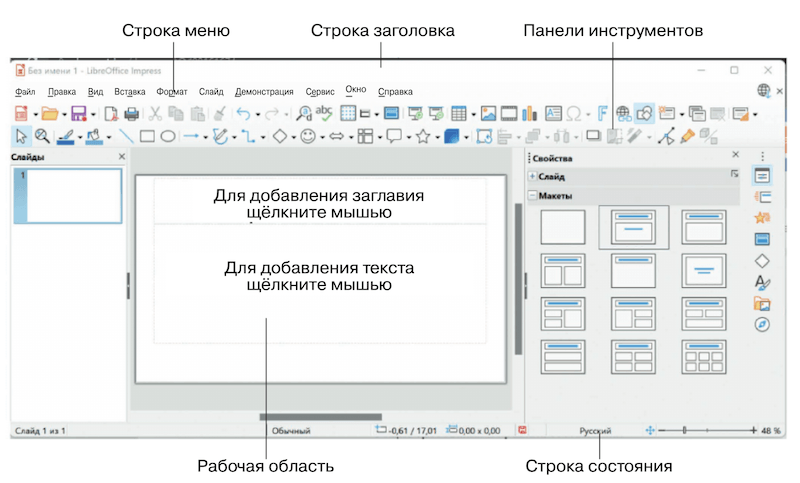The height and width of the screenshot is (483, 800).
Task: Open the Navigator deck in the sidebar
Action: pos(762,325)
